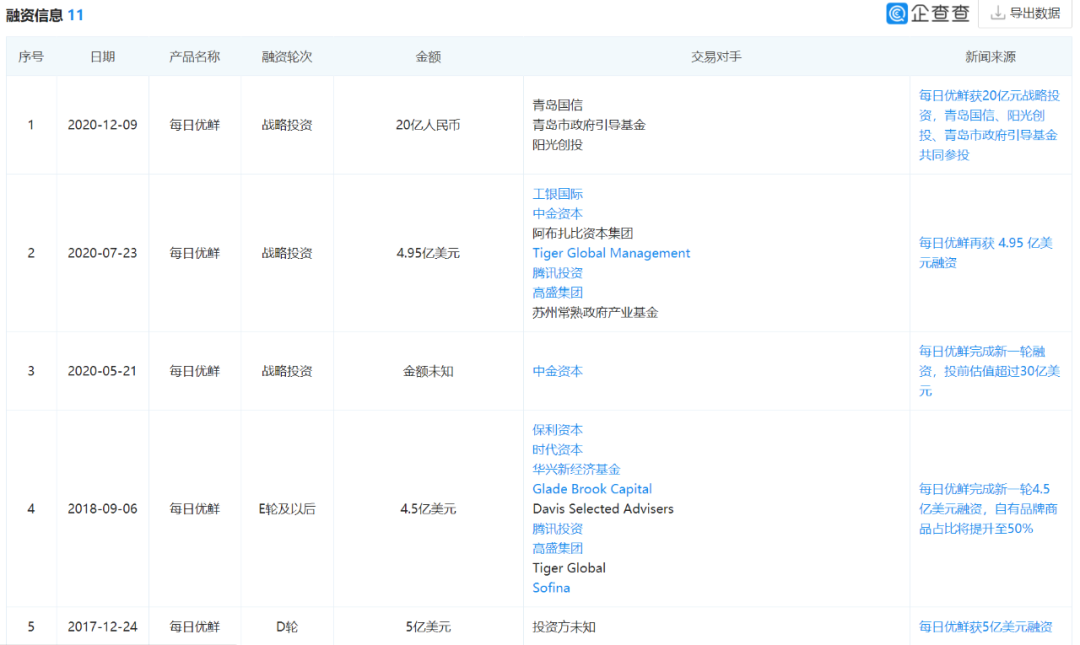Open 高盛集团 link in the 2020-07-23 row
Image resolution: width=1080 pixels, height=645 pixels.
click(x=557, y=292)
